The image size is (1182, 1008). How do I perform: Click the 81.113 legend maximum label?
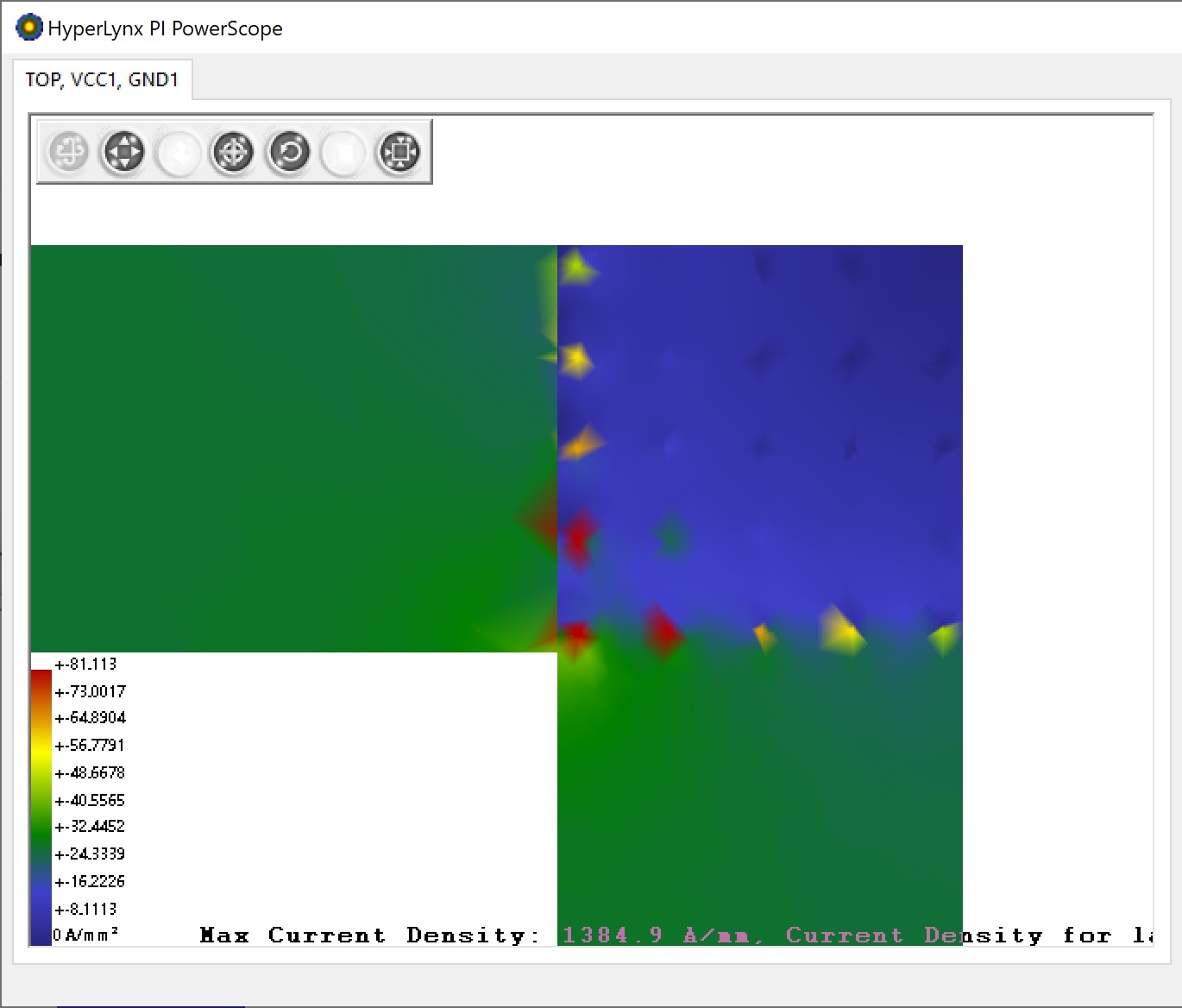click(85, 665)
